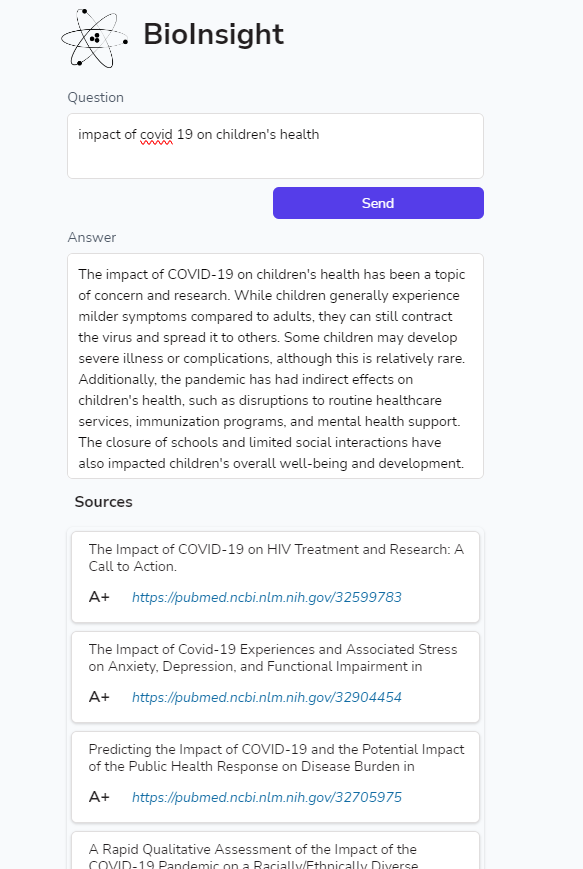Click the Answer label above the response
The image size is (583, 869).
(92, 238)
